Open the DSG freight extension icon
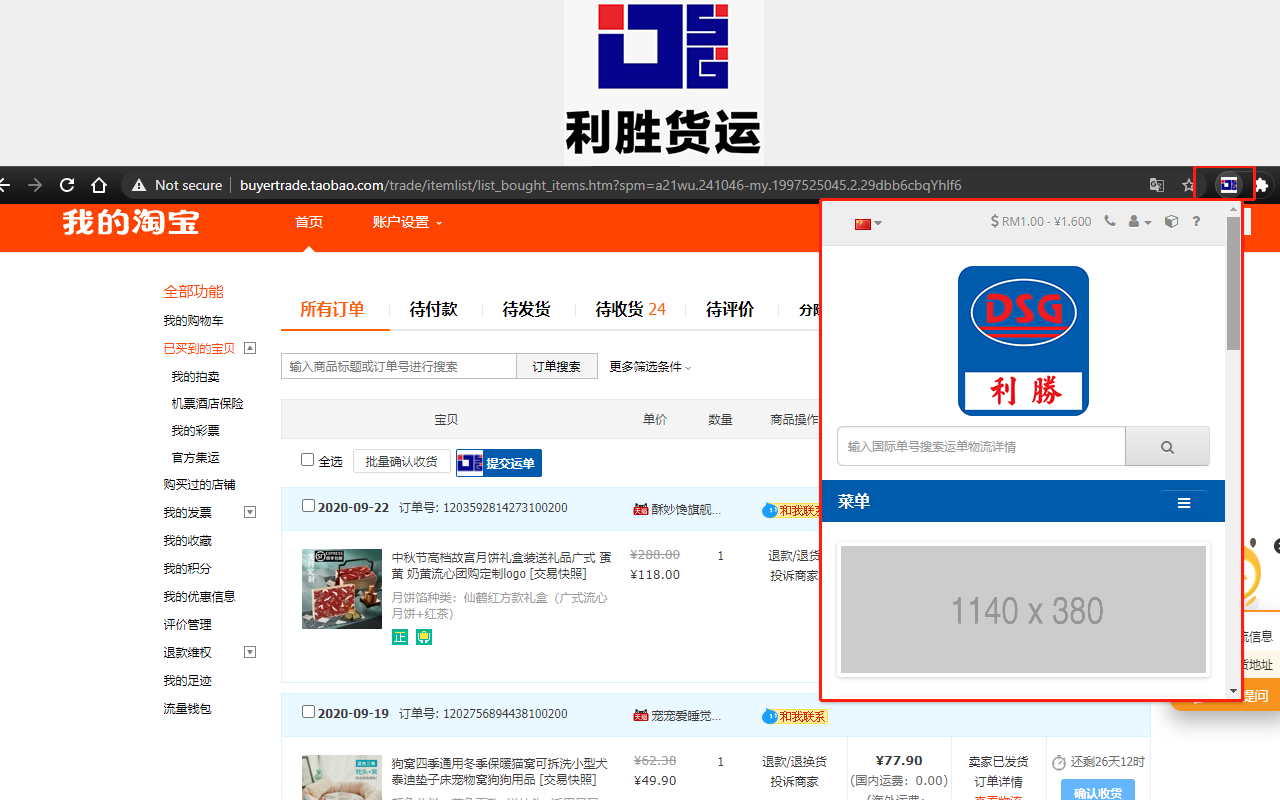1280x800 pixels. tap(1228, 184)
